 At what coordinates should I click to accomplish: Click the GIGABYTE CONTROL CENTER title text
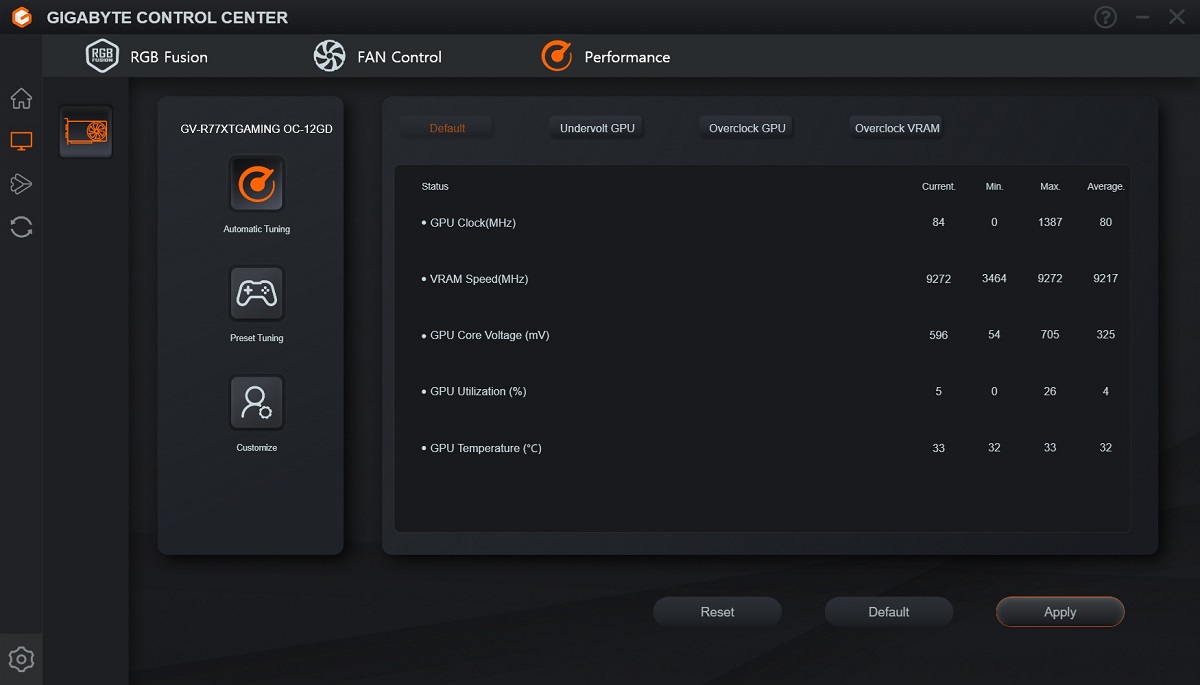coord(167,18)
